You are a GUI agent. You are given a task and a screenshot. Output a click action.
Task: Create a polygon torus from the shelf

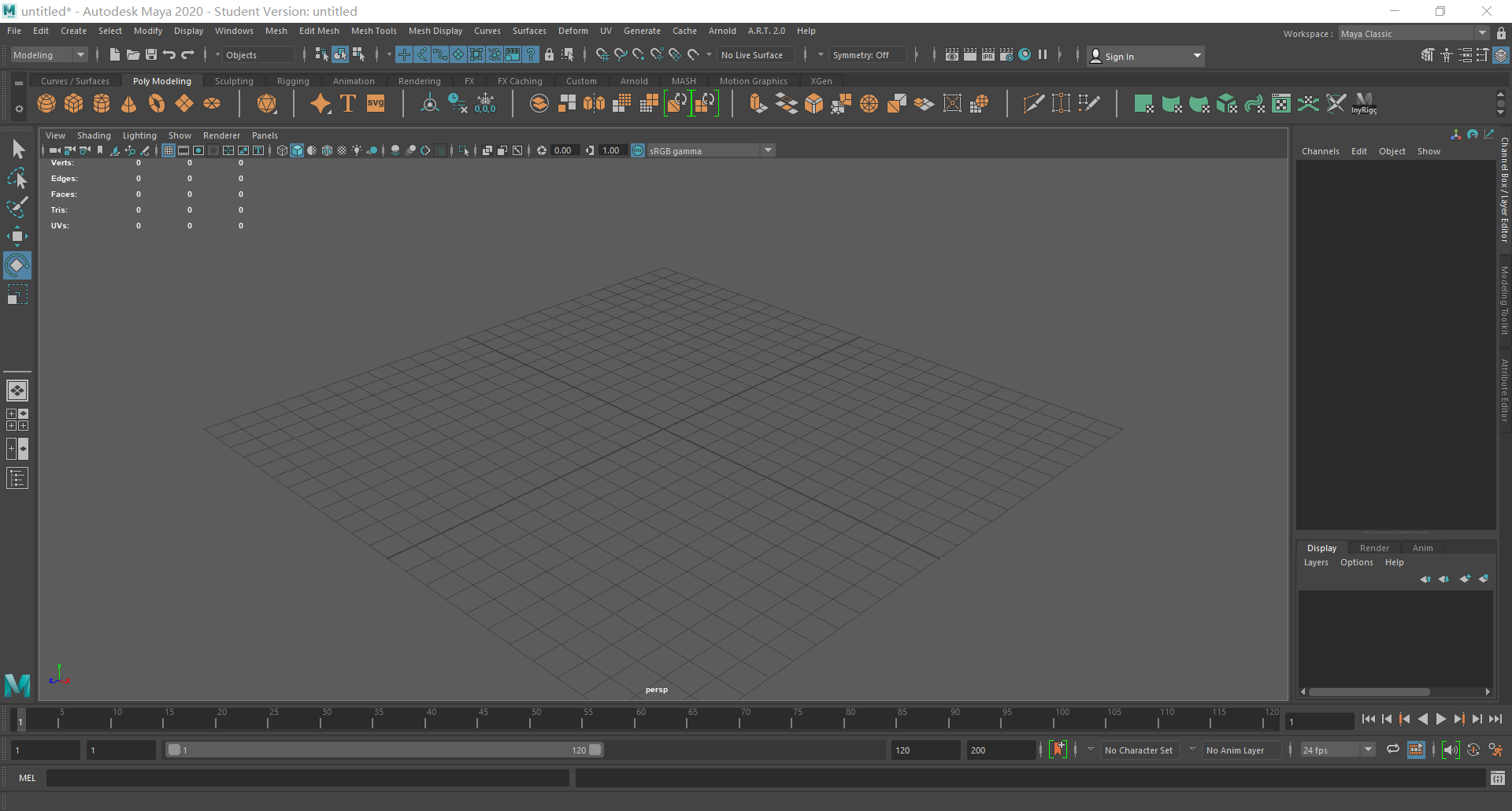coord(156,103)
